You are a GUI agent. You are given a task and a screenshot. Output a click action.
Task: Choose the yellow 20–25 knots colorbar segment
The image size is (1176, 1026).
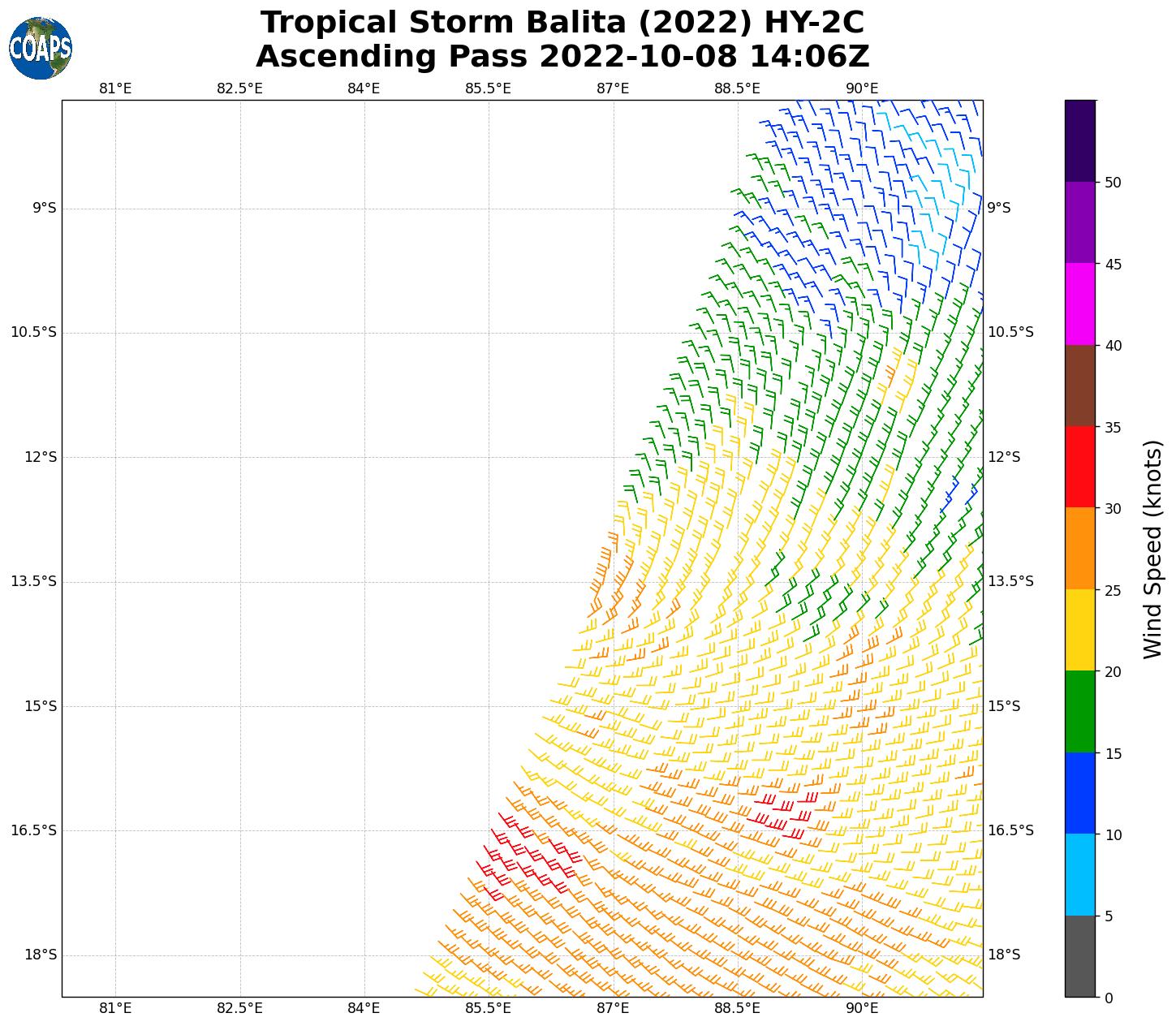coord(1079,630)
